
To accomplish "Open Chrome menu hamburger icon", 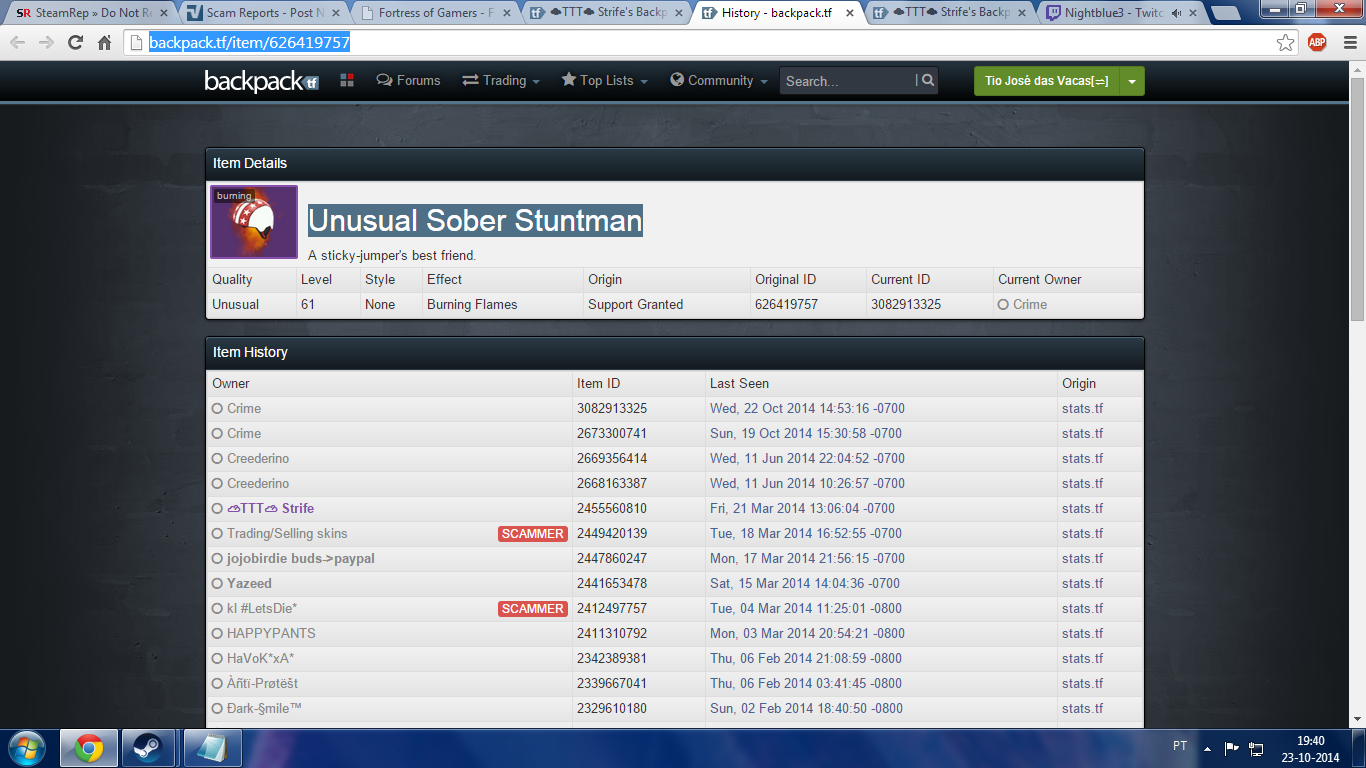I will coord(1345,43).
